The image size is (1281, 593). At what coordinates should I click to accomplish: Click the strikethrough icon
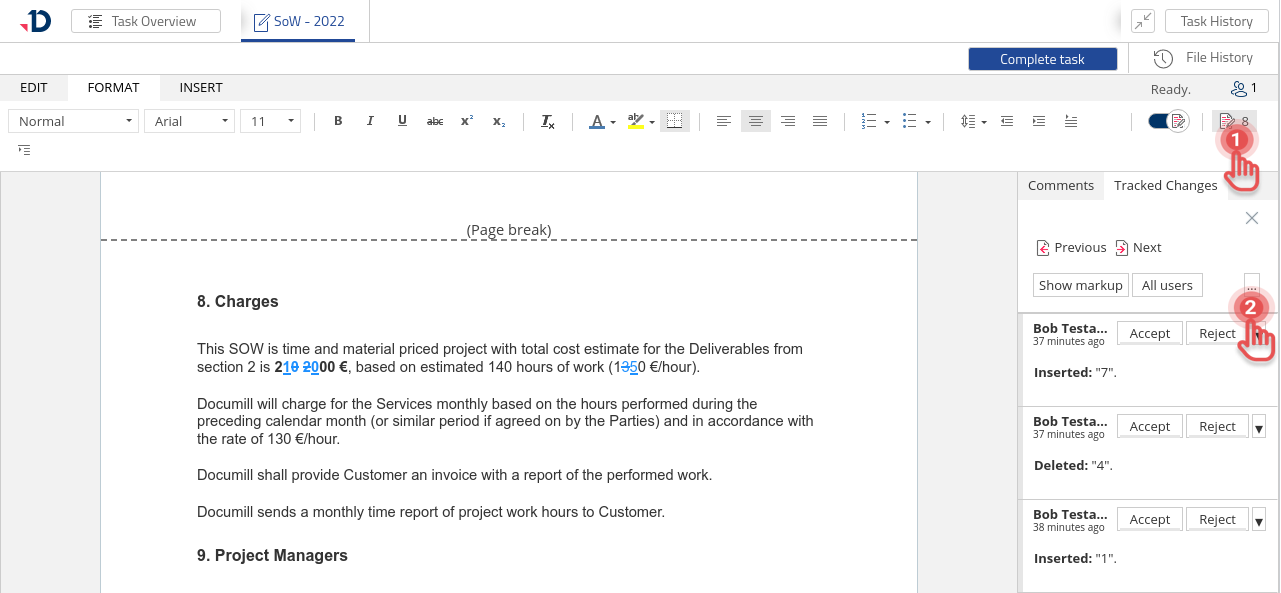(x=435, y=121)
